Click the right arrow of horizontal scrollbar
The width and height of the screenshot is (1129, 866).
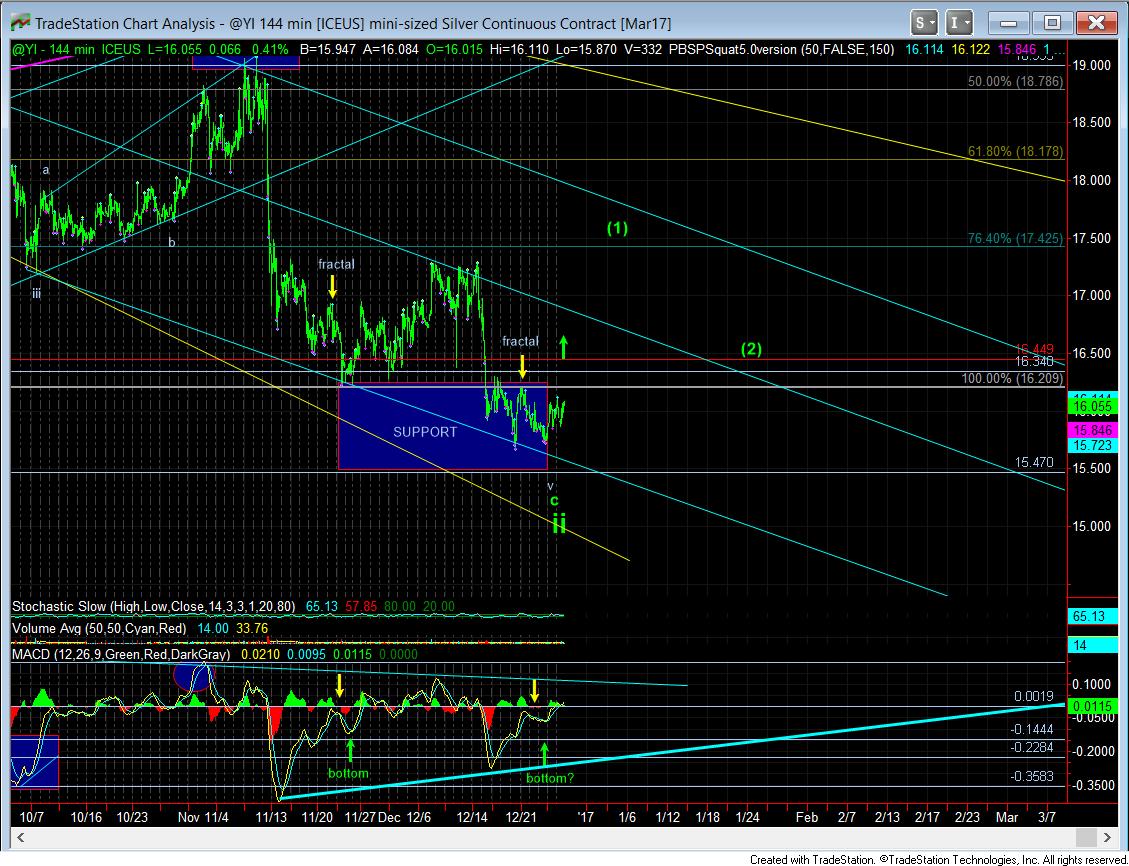coord(1107,837)
